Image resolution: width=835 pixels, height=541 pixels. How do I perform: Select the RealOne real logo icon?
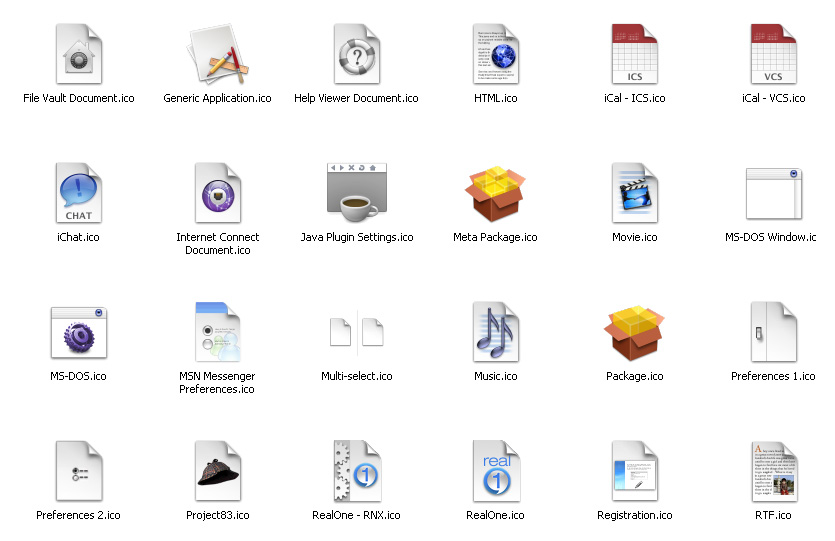coord(496,471)
